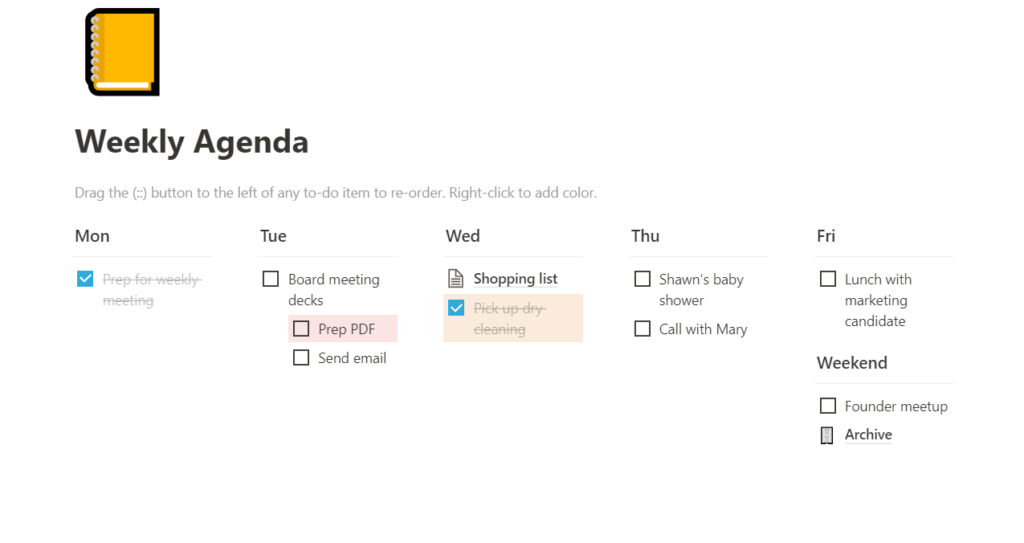Check Lunch with marketing candidate checkbox

tap(827, 279)
